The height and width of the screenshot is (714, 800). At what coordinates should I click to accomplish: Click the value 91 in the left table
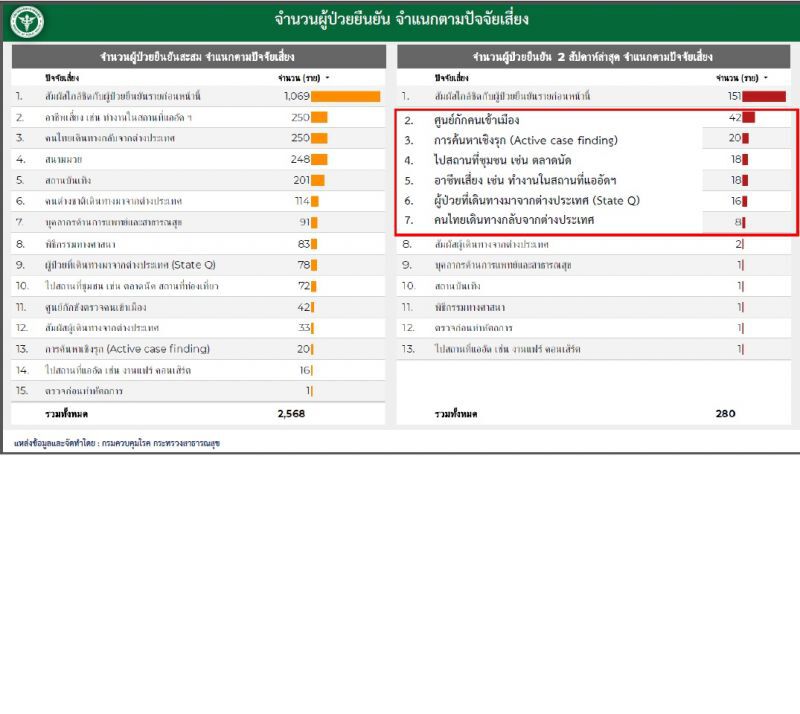[x=305, y=222]
